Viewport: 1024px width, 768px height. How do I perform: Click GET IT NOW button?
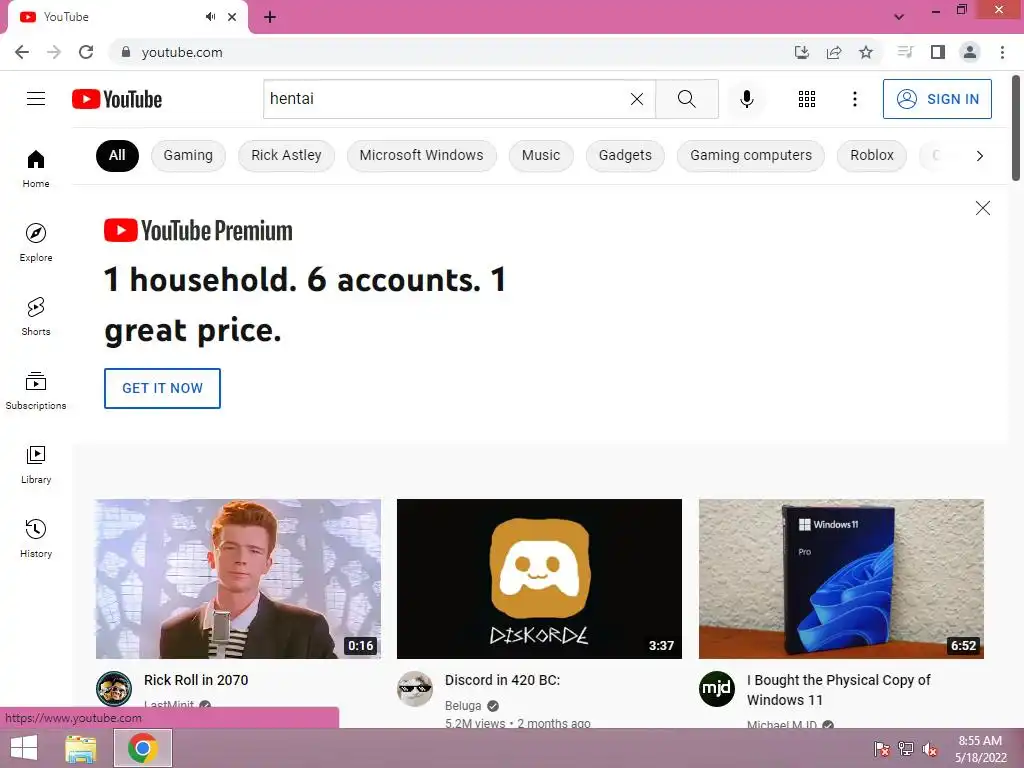point(162,388)
